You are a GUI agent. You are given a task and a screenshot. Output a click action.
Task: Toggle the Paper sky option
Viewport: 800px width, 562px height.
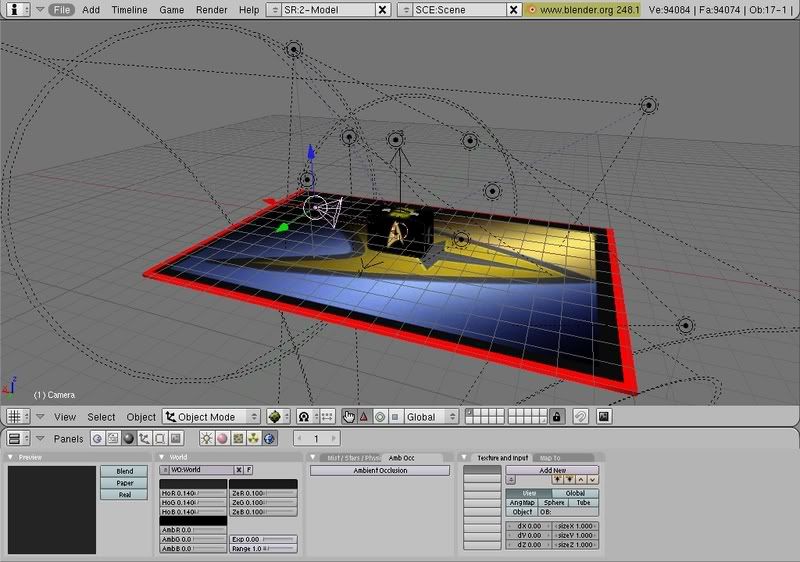[124, 482]
